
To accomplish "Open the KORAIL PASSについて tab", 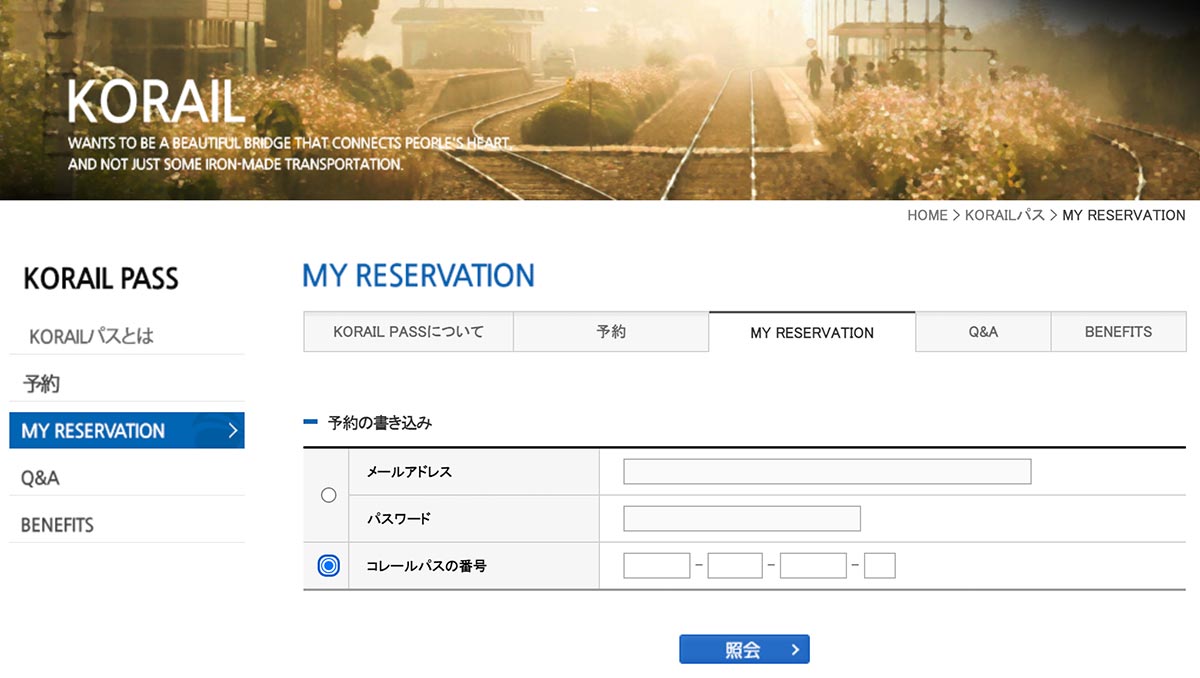I will [408, 332].
